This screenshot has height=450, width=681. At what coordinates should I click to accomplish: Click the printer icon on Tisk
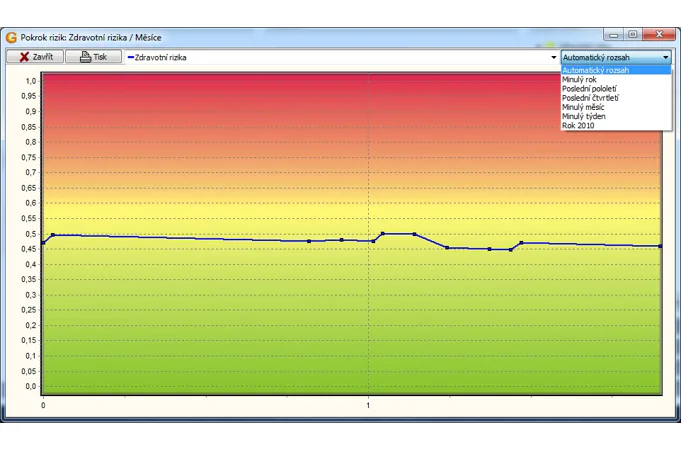click(85, 57)
